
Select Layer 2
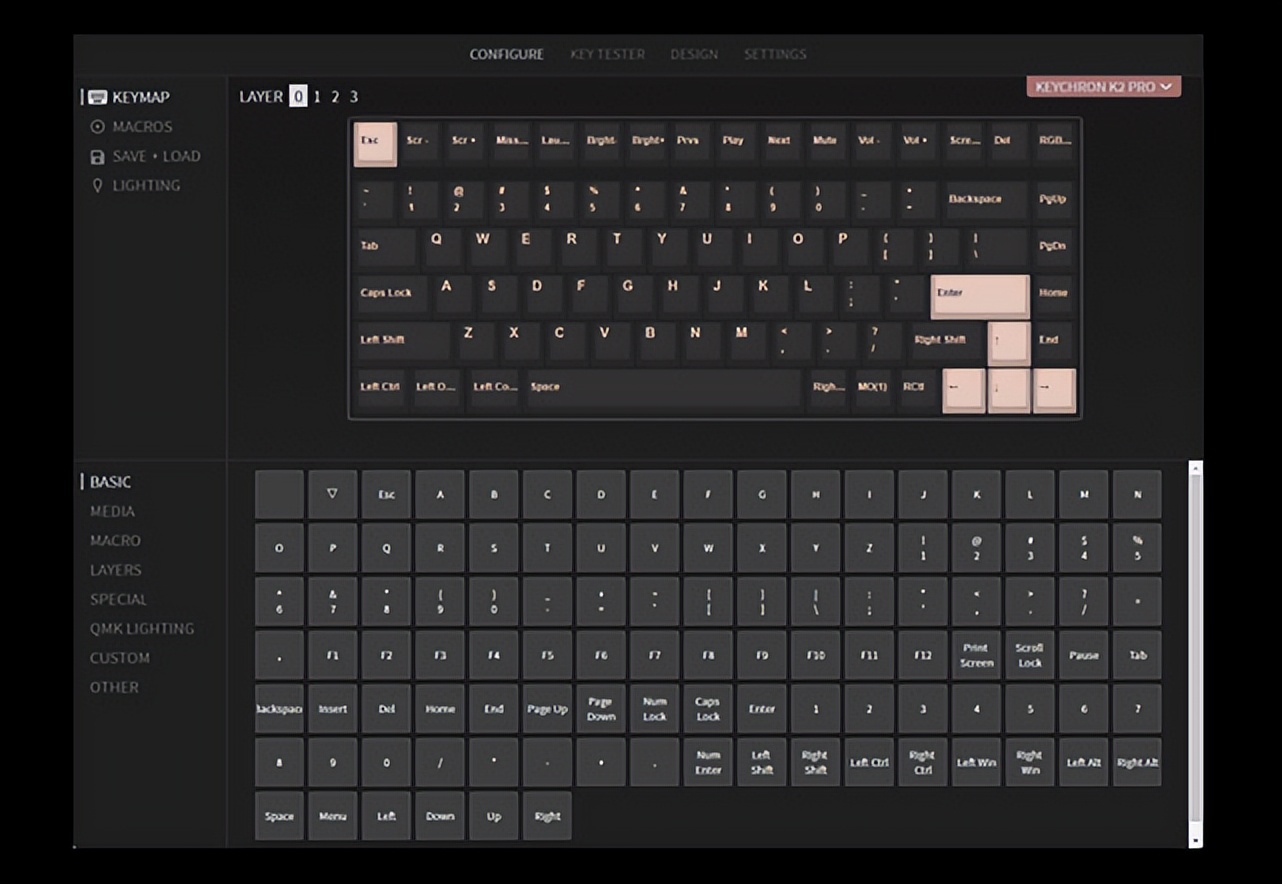pyautogui.click(x=334, y=96)
